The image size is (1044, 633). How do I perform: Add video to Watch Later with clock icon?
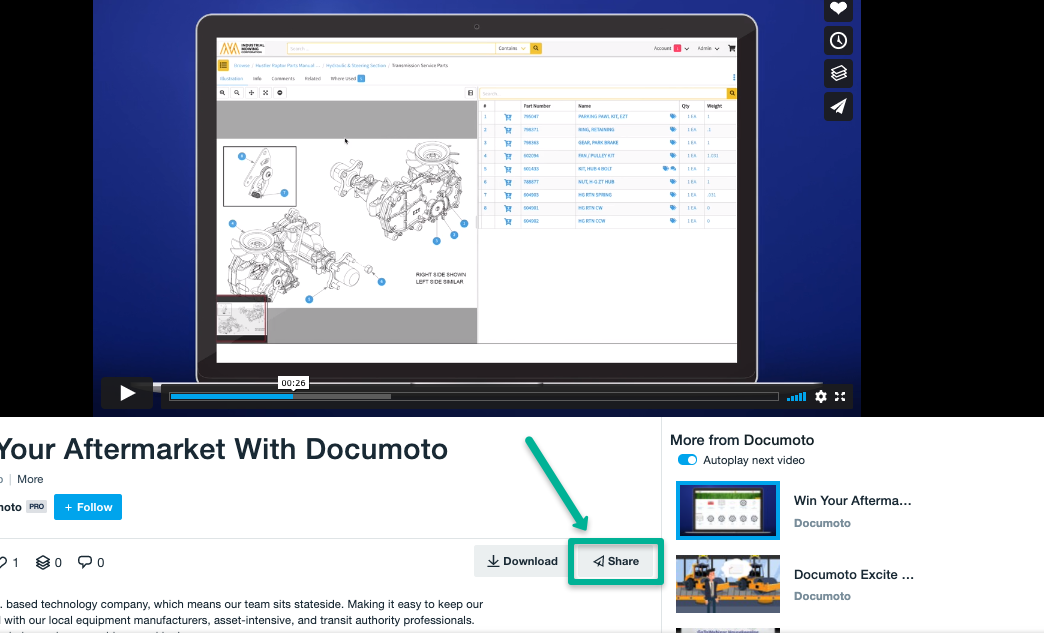click(x=838, y=41)
